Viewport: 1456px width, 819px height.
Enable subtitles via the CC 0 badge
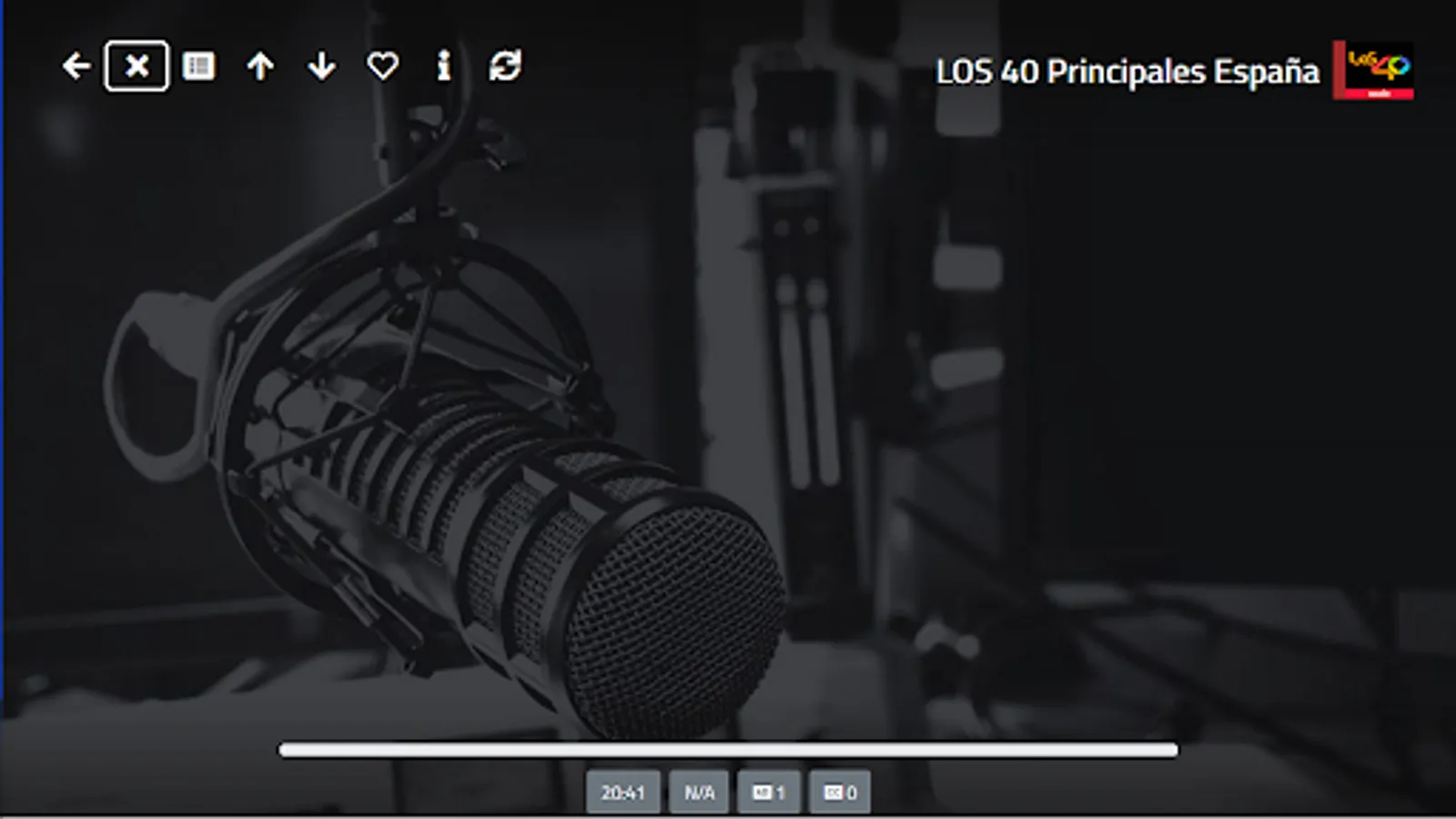pos(839,792)
